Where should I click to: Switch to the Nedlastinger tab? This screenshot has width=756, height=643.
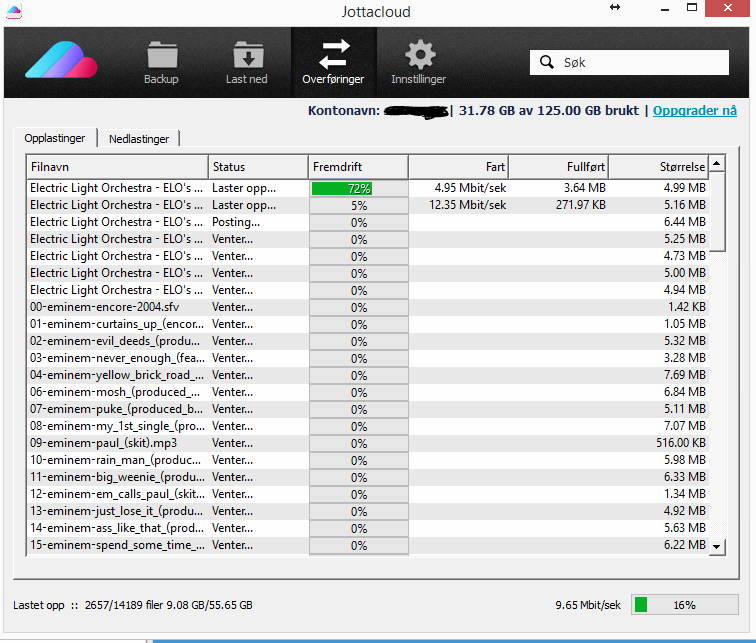pyautogui.click(x=139, y=139)
